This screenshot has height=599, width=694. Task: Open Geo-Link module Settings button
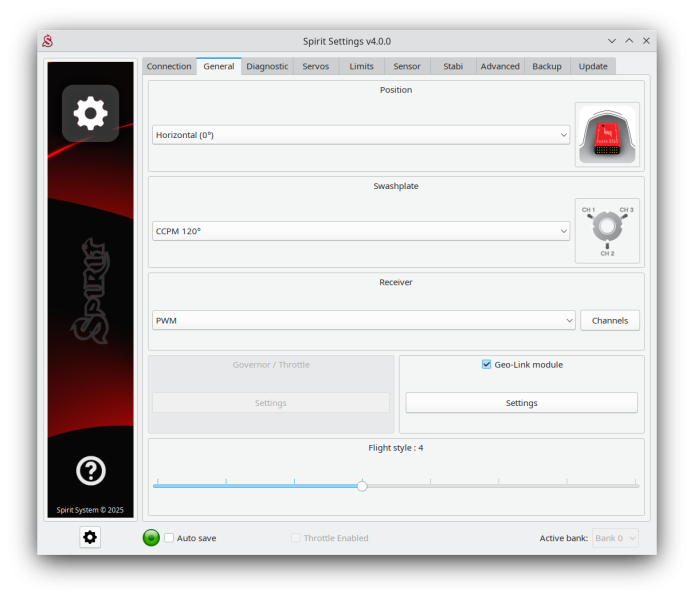click(x=521, y=403)
